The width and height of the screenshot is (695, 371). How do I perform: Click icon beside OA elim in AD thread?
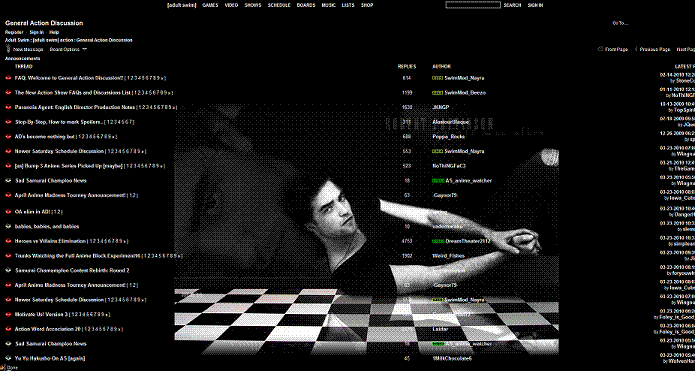point(8,212)
